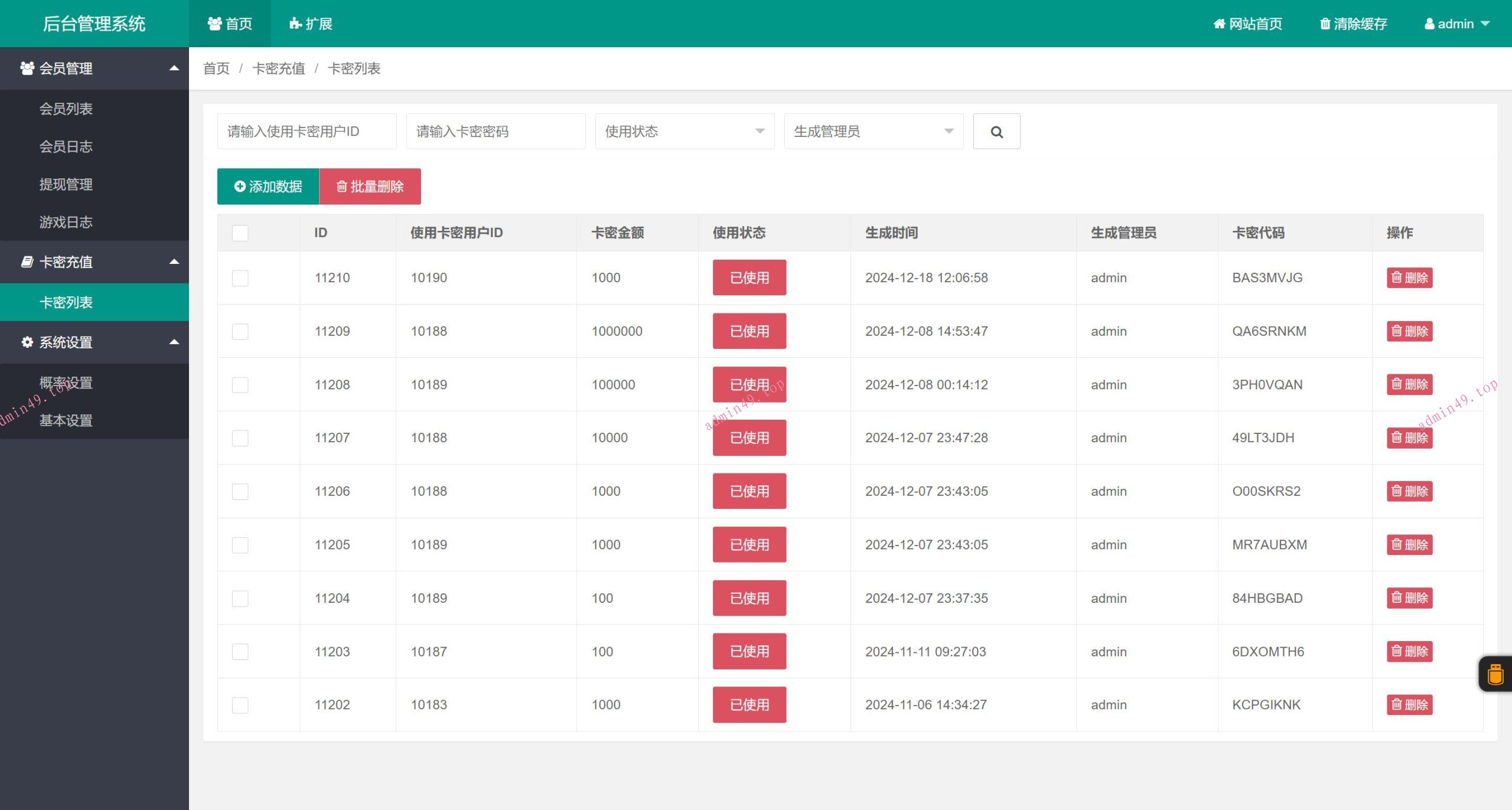Open the 使用状态 filter dropdown
1512x810 pixels.
tap(684, 132)
